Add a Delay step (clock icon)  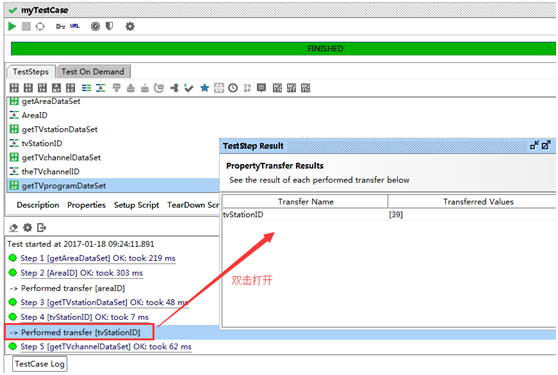click(x=233, y=88)
